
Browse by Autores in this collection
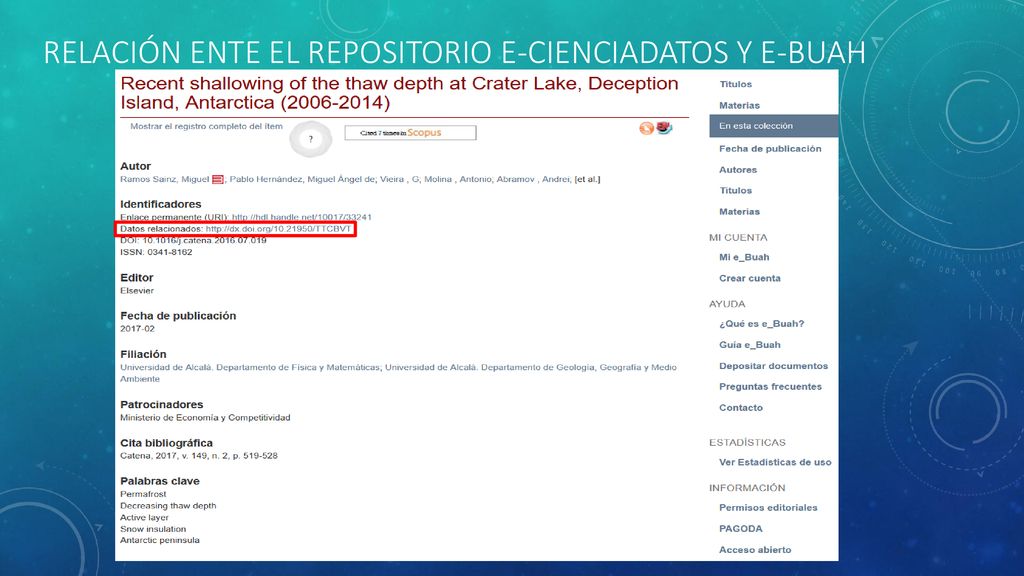coord(738,170)
